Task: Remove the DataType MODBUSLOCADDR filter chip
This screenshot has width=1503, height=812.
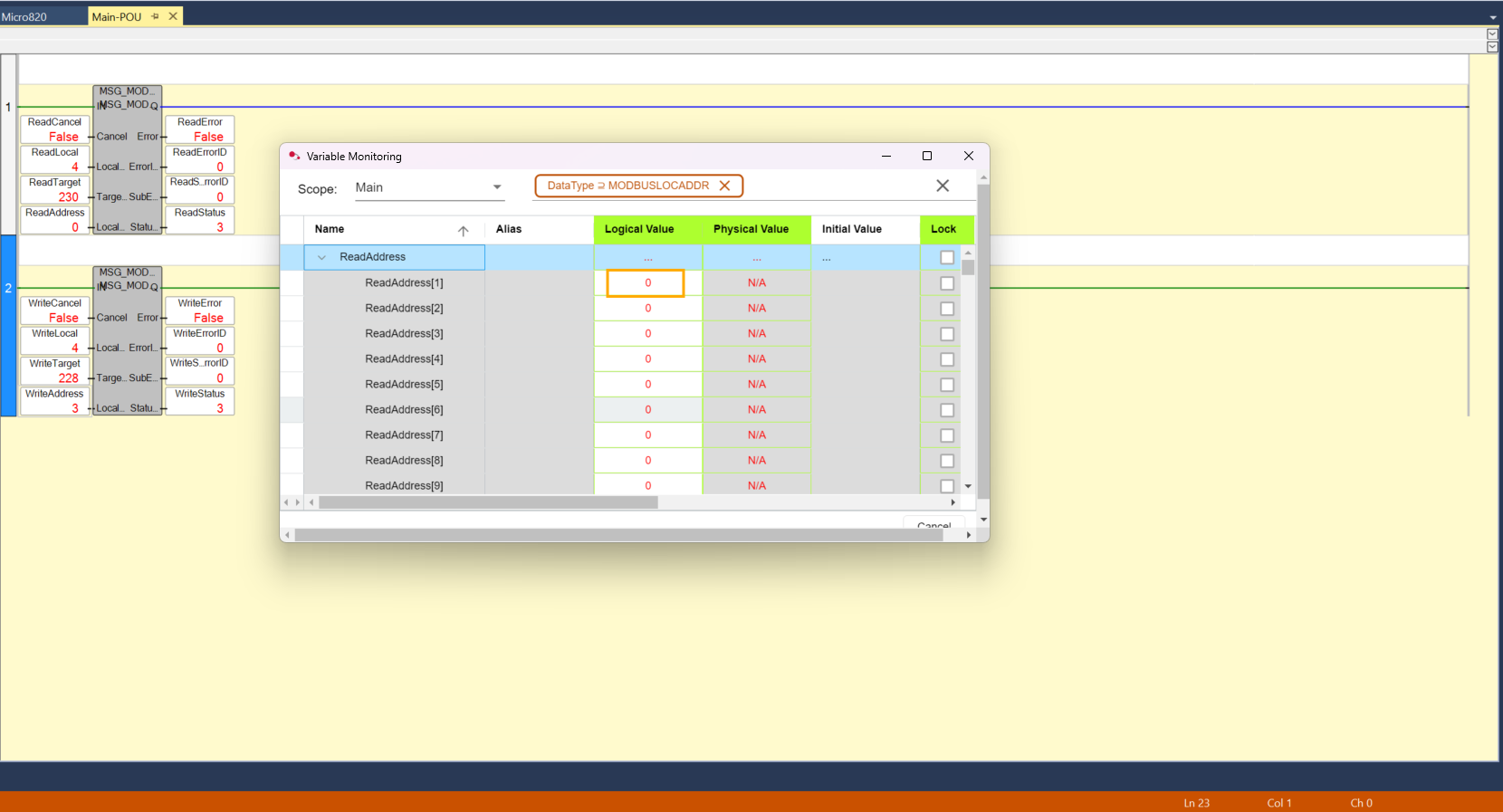Action: (724, 186)
